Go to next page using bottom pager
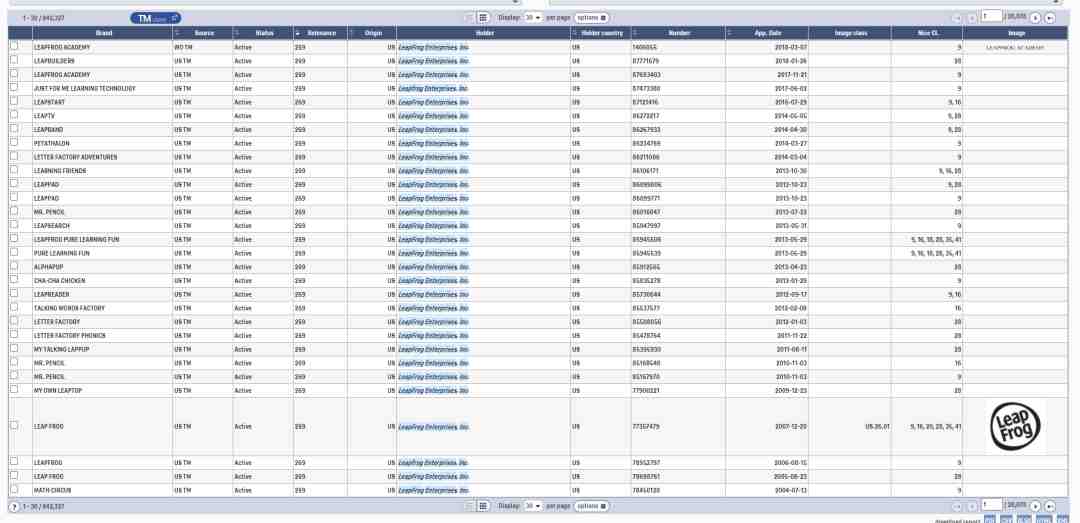Image resolution: width=1080 pixels, height=523 pixels. (1035, 506)
